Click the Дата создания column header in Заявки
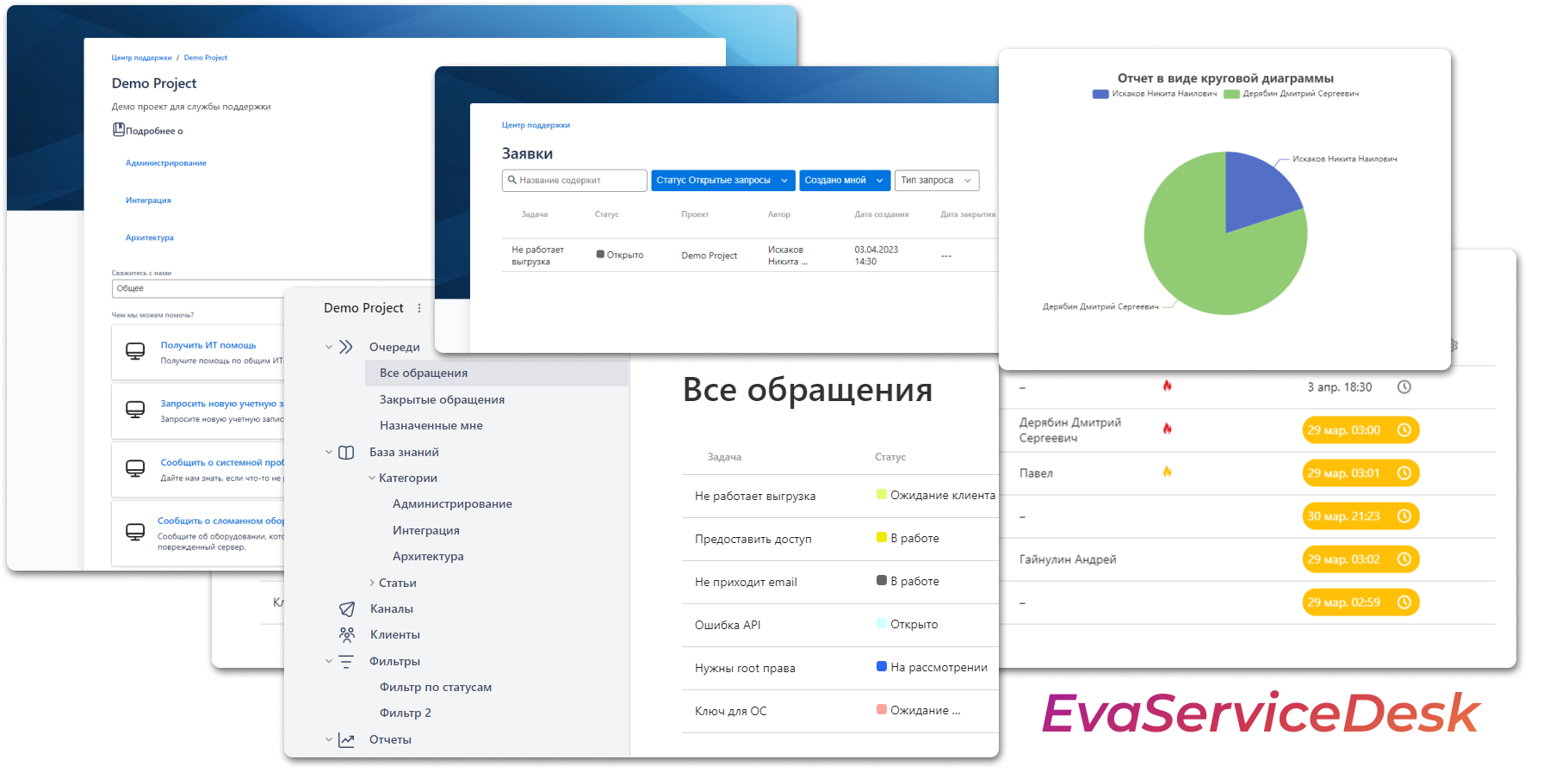This screenshot has height=772, width=1568. pyautogui.click(x=882, y=214)
